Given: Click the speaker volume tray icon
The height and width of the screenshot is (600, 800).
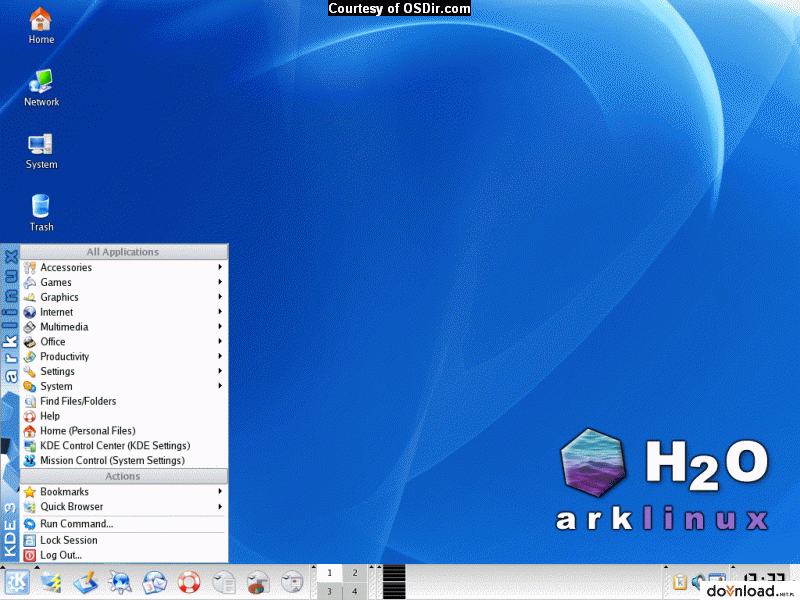Looking at the screenshot, I should (697, 582).
